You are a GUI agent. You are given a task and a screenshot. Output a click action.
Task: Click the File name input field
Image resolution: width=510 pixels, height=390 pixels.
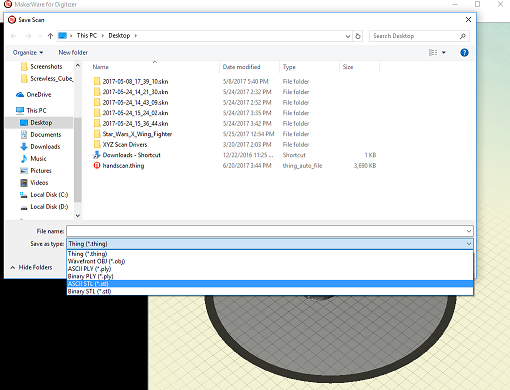click(x=266, y=231)
